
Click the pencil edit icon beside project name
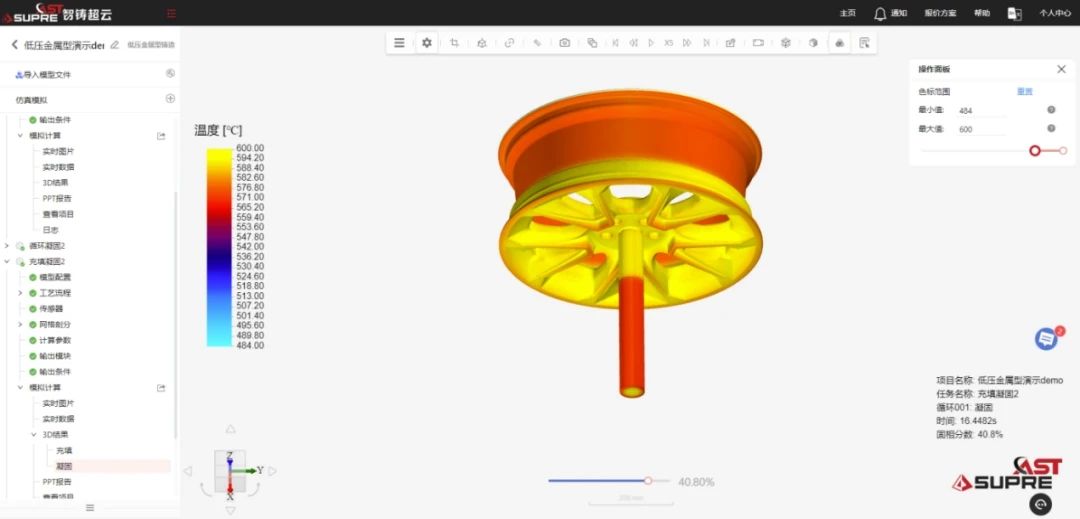[115, 45]
